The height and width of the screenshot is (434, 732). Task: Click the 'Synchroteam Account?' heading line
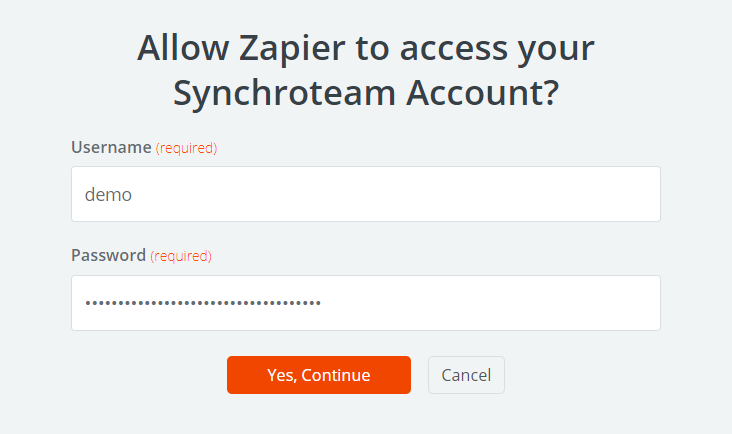[x=366, y=93]
